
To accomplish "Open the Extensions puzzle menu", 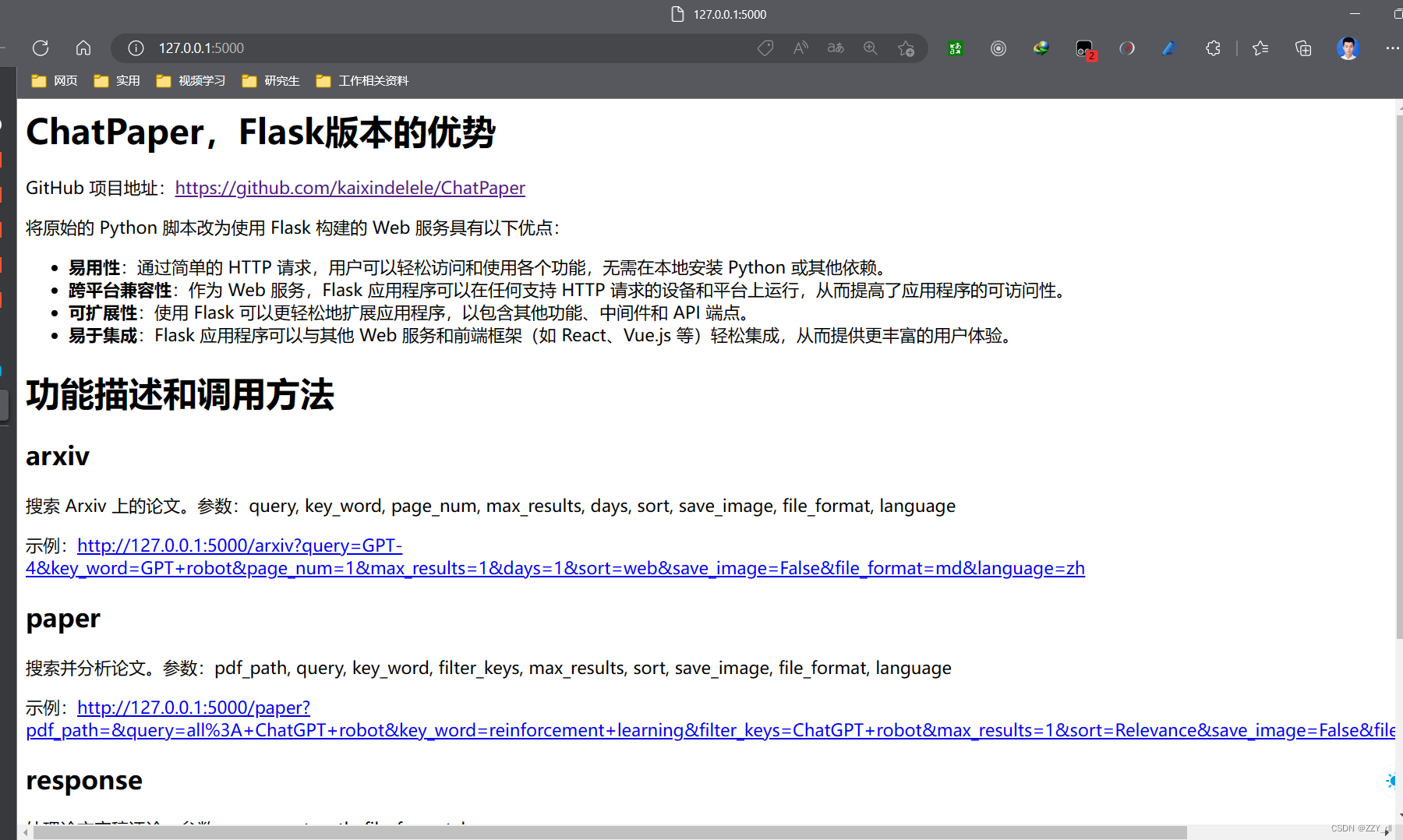I will point(1213,48).
